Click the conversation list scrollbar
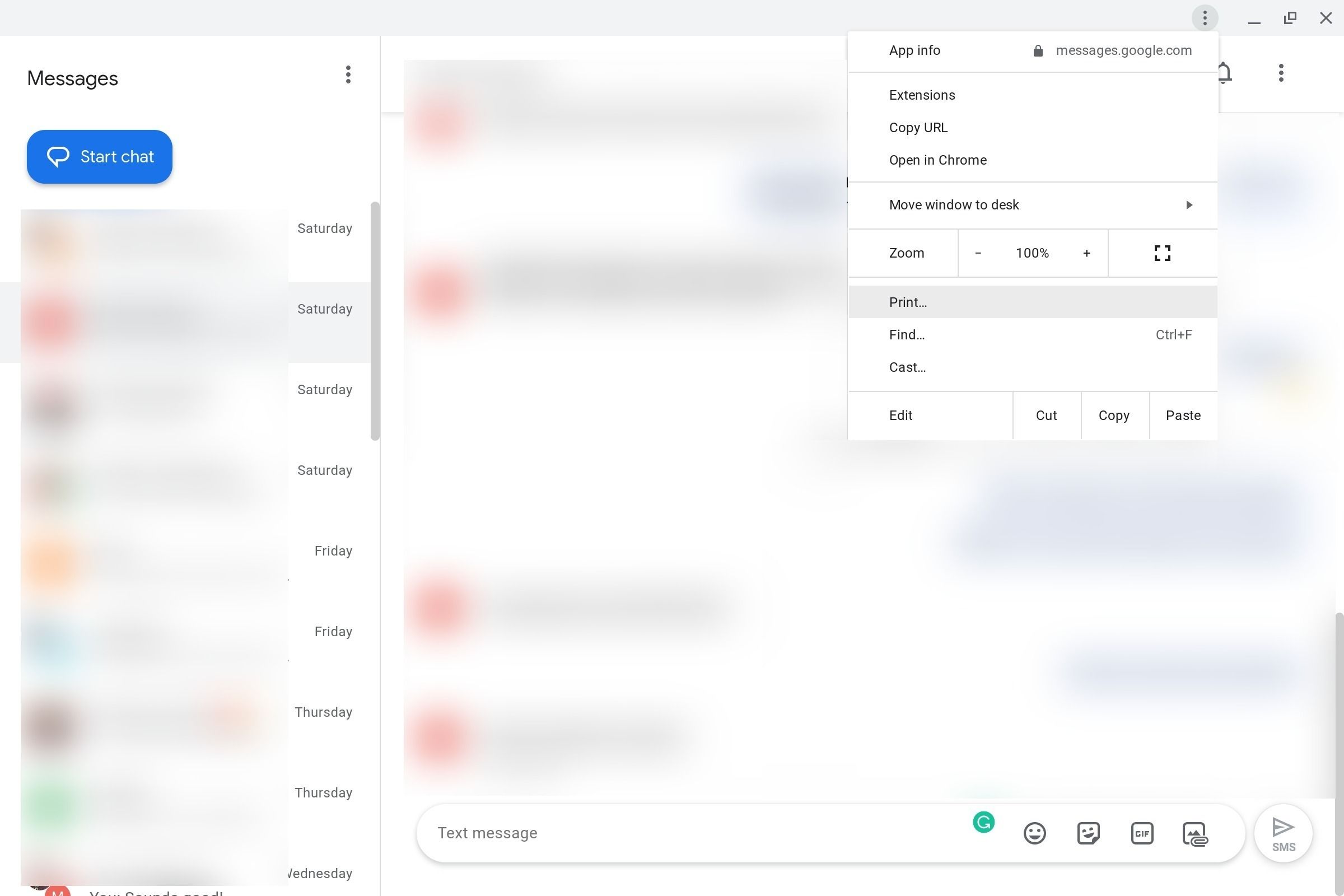Viewport: 1344px width, 896px height. 375,321
